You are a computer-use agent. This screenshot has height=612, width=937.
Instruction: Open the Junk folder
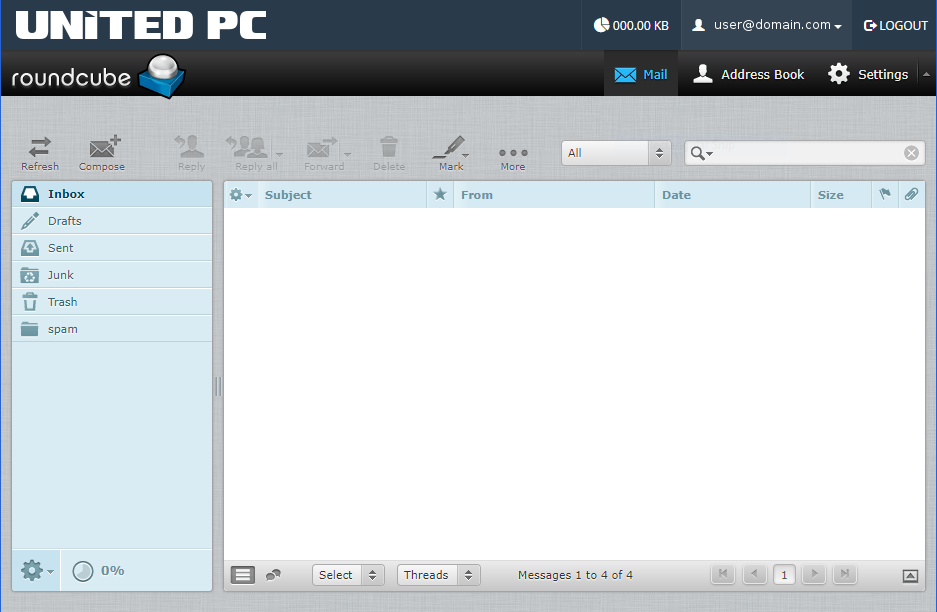[60, 274]
